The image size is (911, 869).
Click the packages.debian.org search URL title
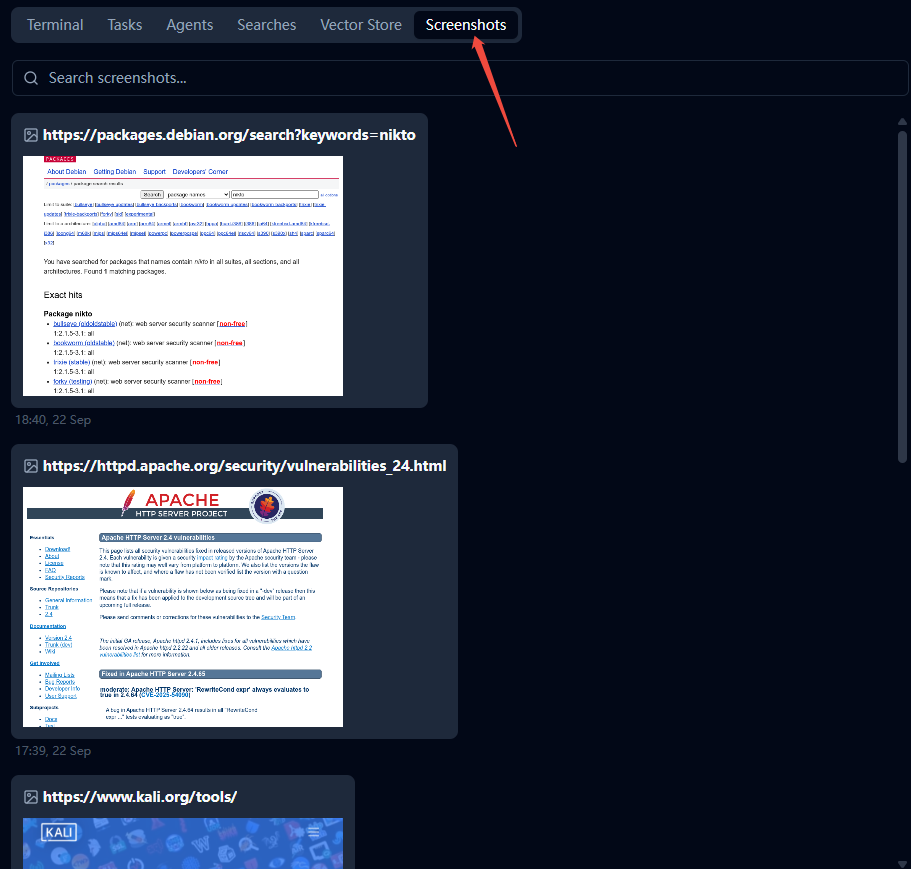(x=229, y=135)
